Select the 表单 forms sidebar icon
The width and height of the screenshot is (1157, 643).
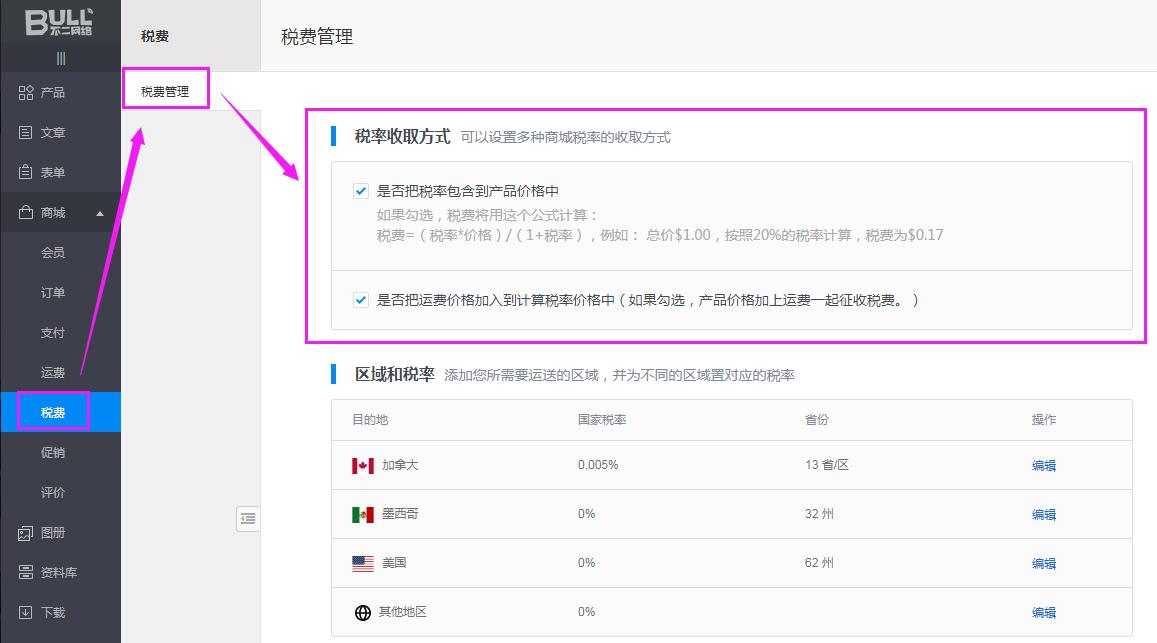(26, 172)
